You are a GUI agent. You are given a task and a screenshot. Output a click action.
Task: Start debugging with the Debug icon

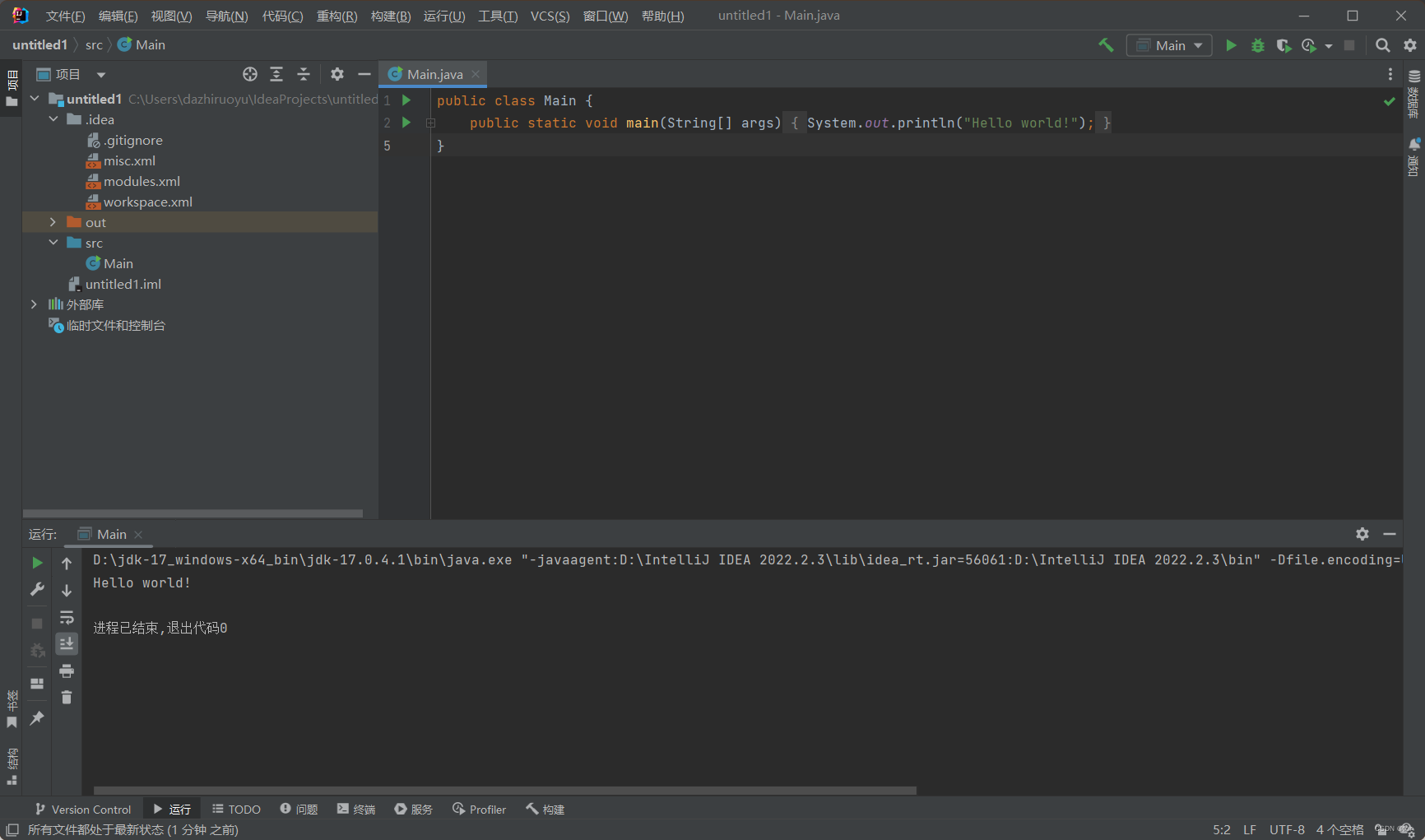click(1257, 45)
